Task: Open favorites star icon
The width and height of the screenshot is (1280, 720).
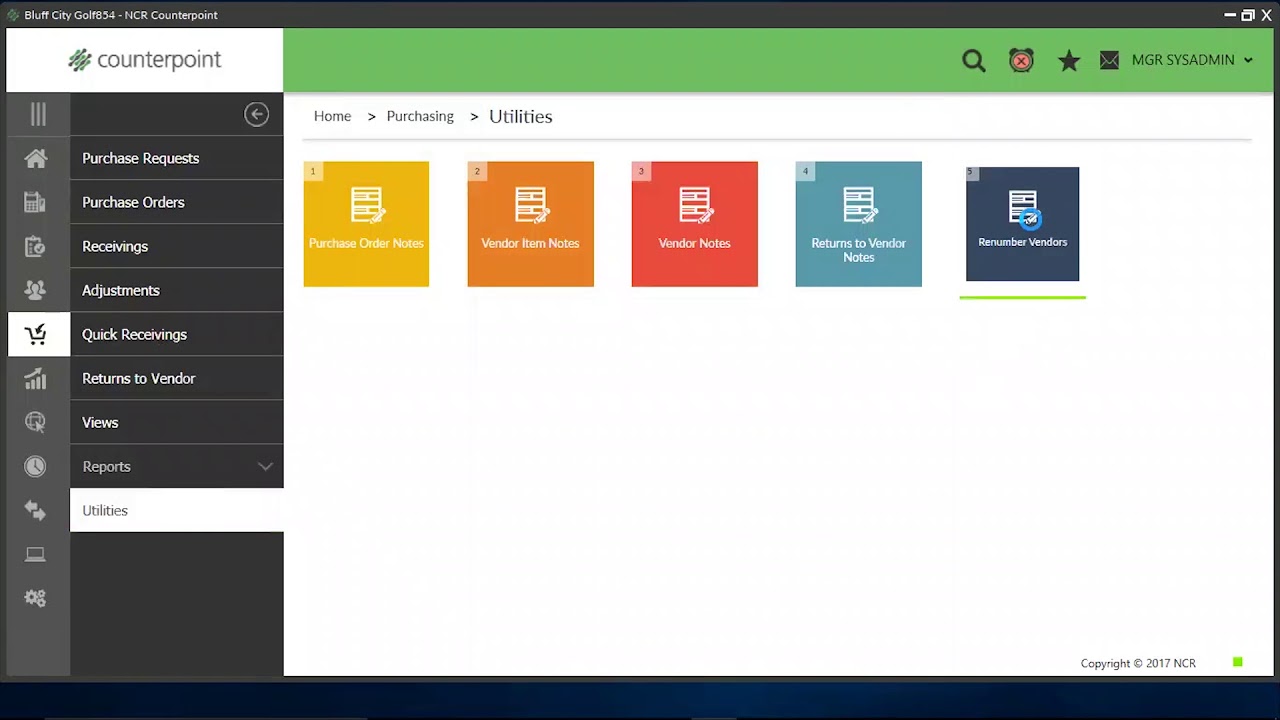Action: click(x=1069, y=61)
